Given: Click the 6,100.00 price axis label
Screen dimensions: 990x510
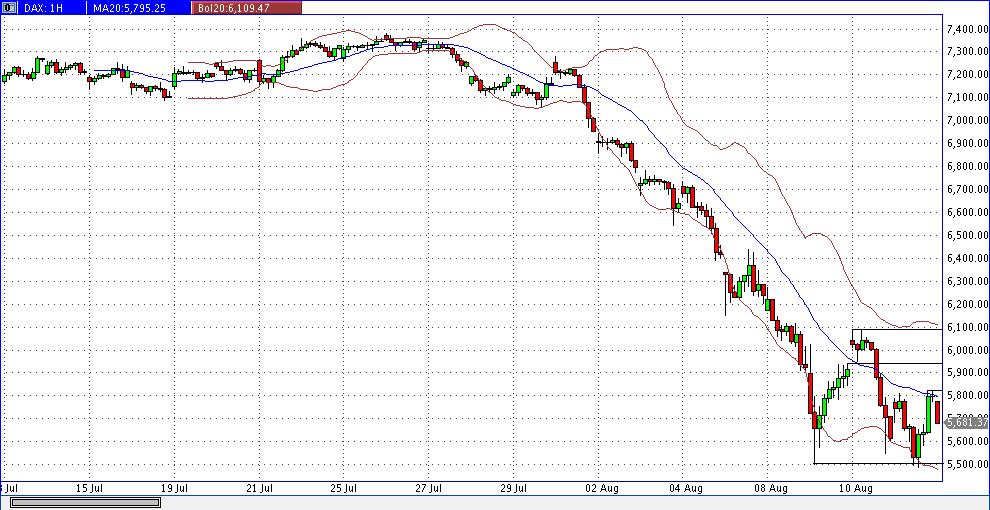Looking at the screenshot, I should click(x=967, y=327).
